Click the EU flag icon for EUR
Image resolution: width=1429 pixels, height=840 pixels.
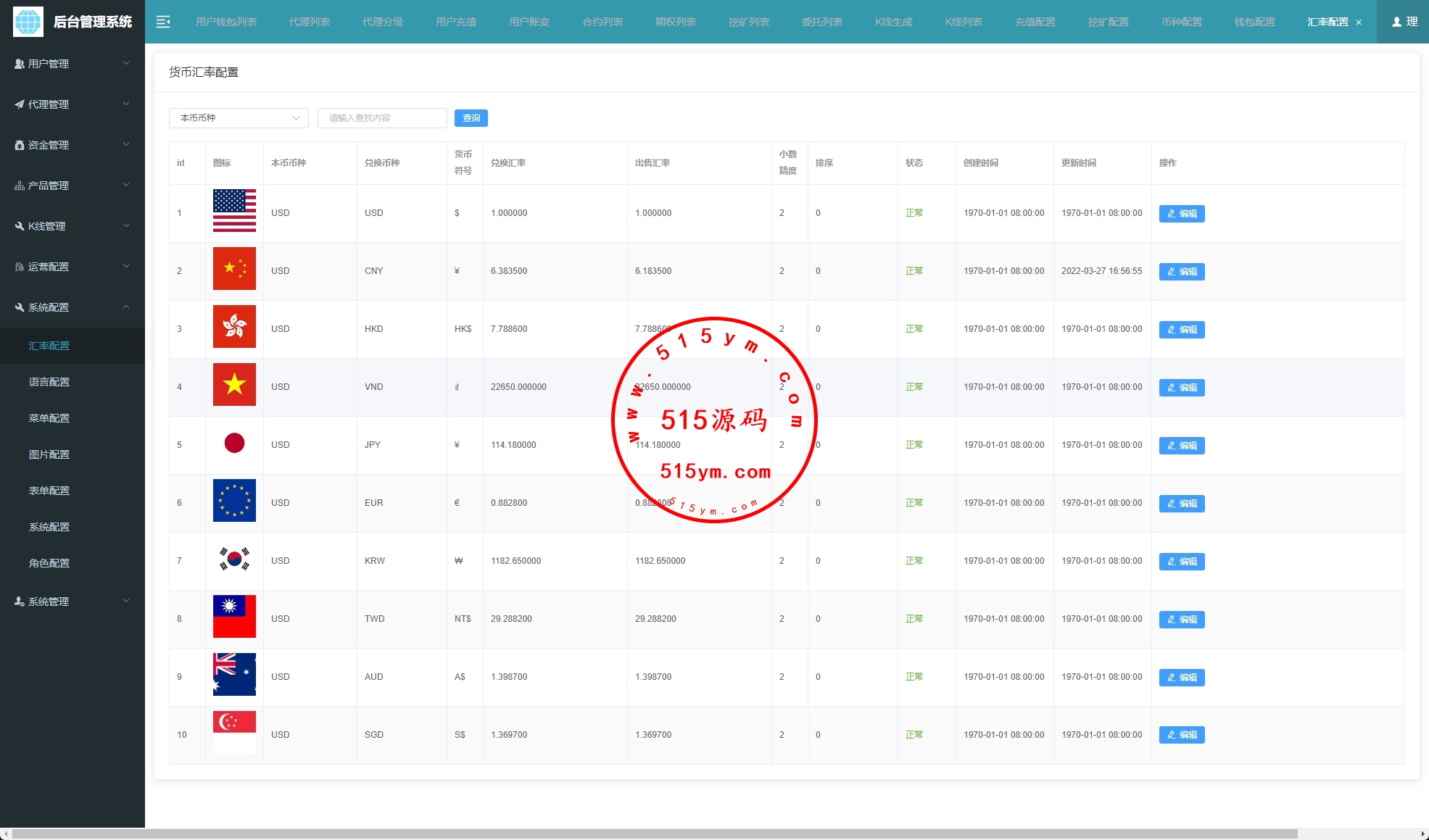(x=234, y=500)
